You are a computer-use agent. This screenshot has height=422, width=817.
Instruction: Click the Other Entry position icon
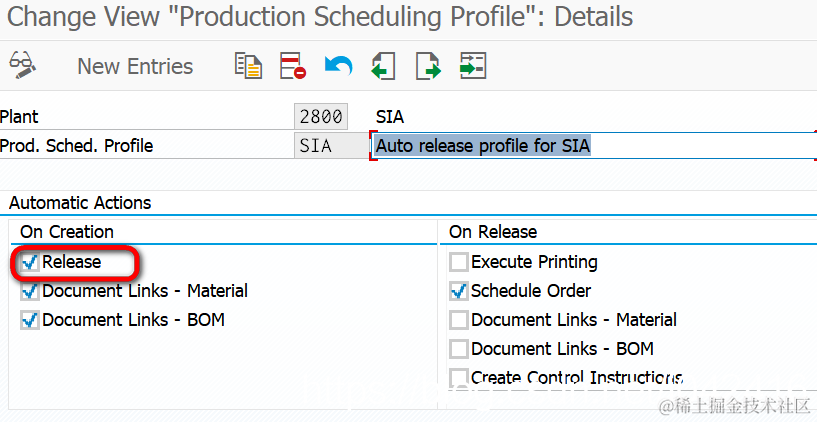coord(472,66)
